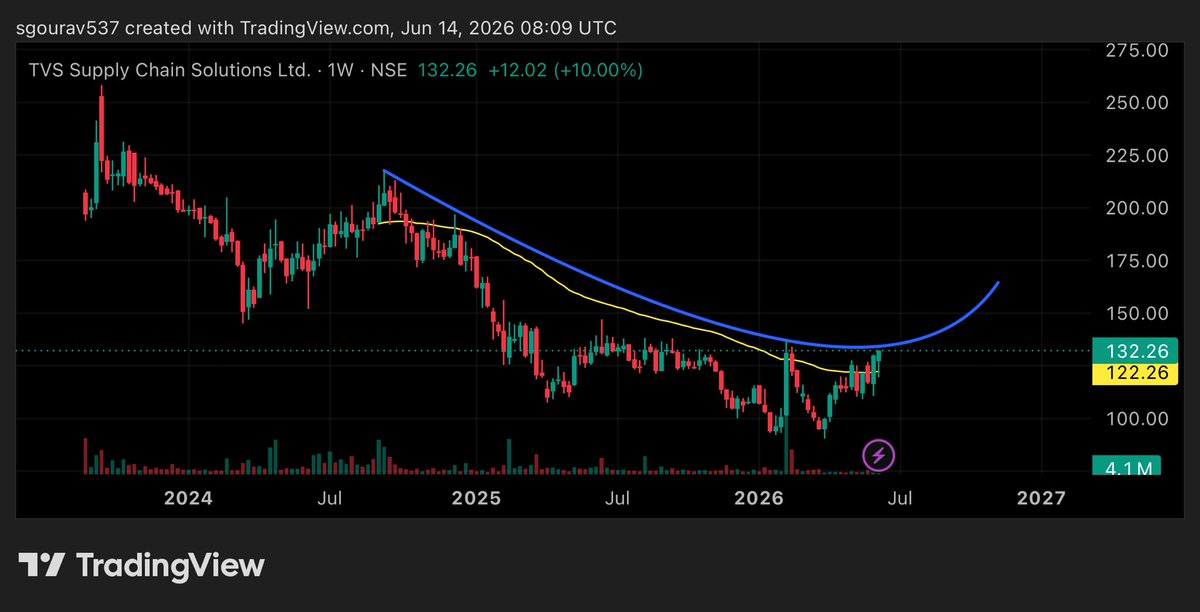Click the 1W timeframe text in the header
Viewport: 1200px width, 612px height.
[343, 71]
